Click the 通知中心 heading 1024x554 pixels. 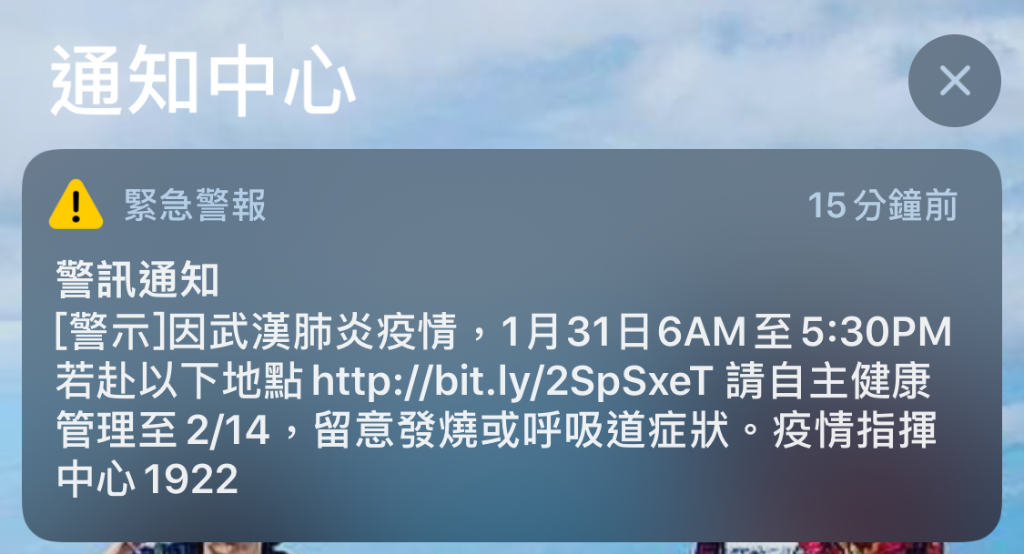pos(204,81)
